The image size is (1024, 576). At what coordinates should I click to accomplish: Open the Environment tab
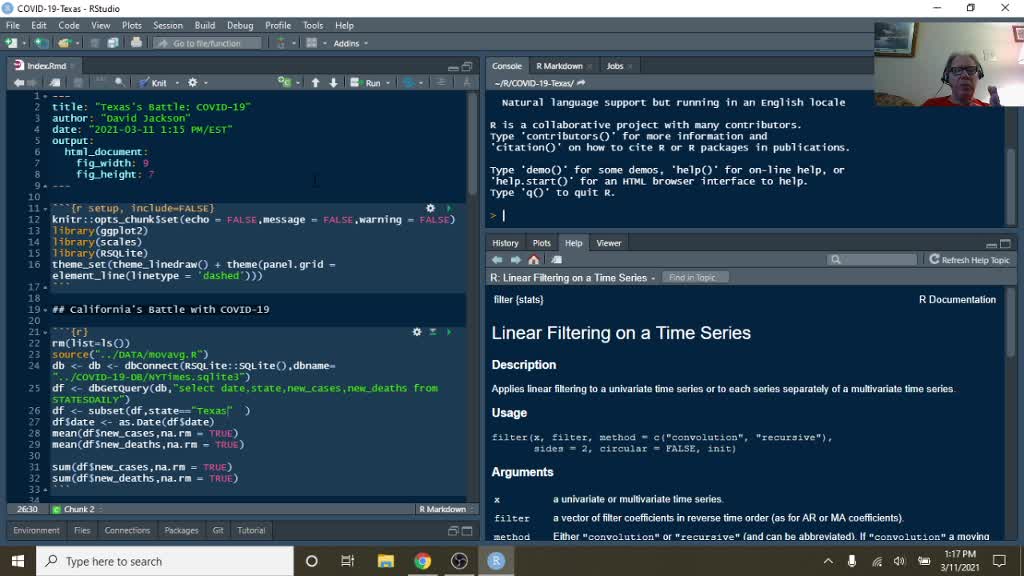(x=37, y=530)
